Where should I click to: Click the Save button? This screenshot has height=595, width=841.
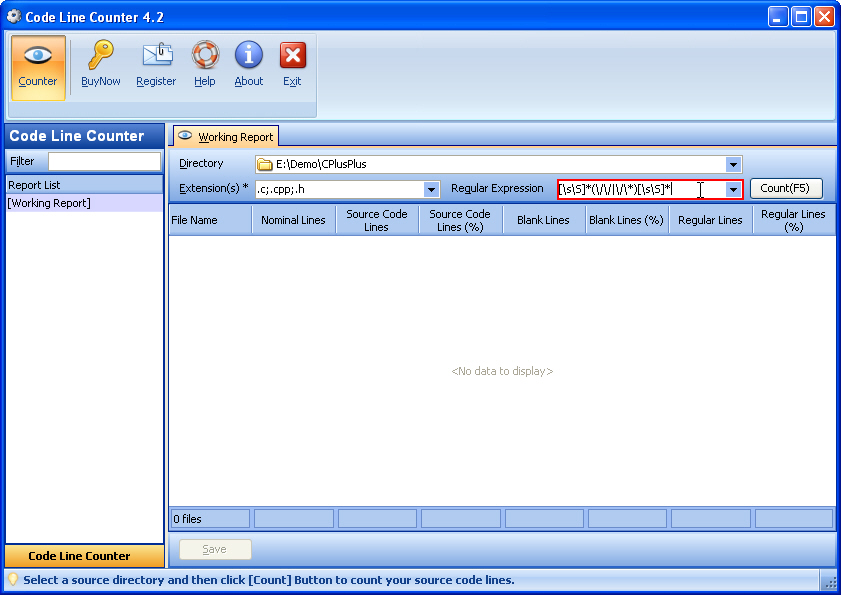tap(215, 549)
